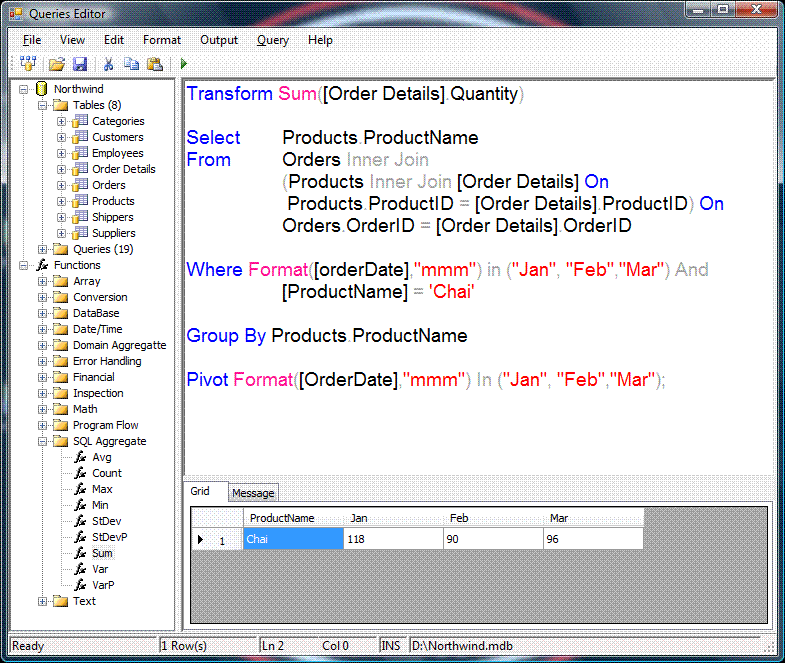This screenshot has height=663, width=785.
Task: Switch to the Message tab
Action: pos(253,493)
